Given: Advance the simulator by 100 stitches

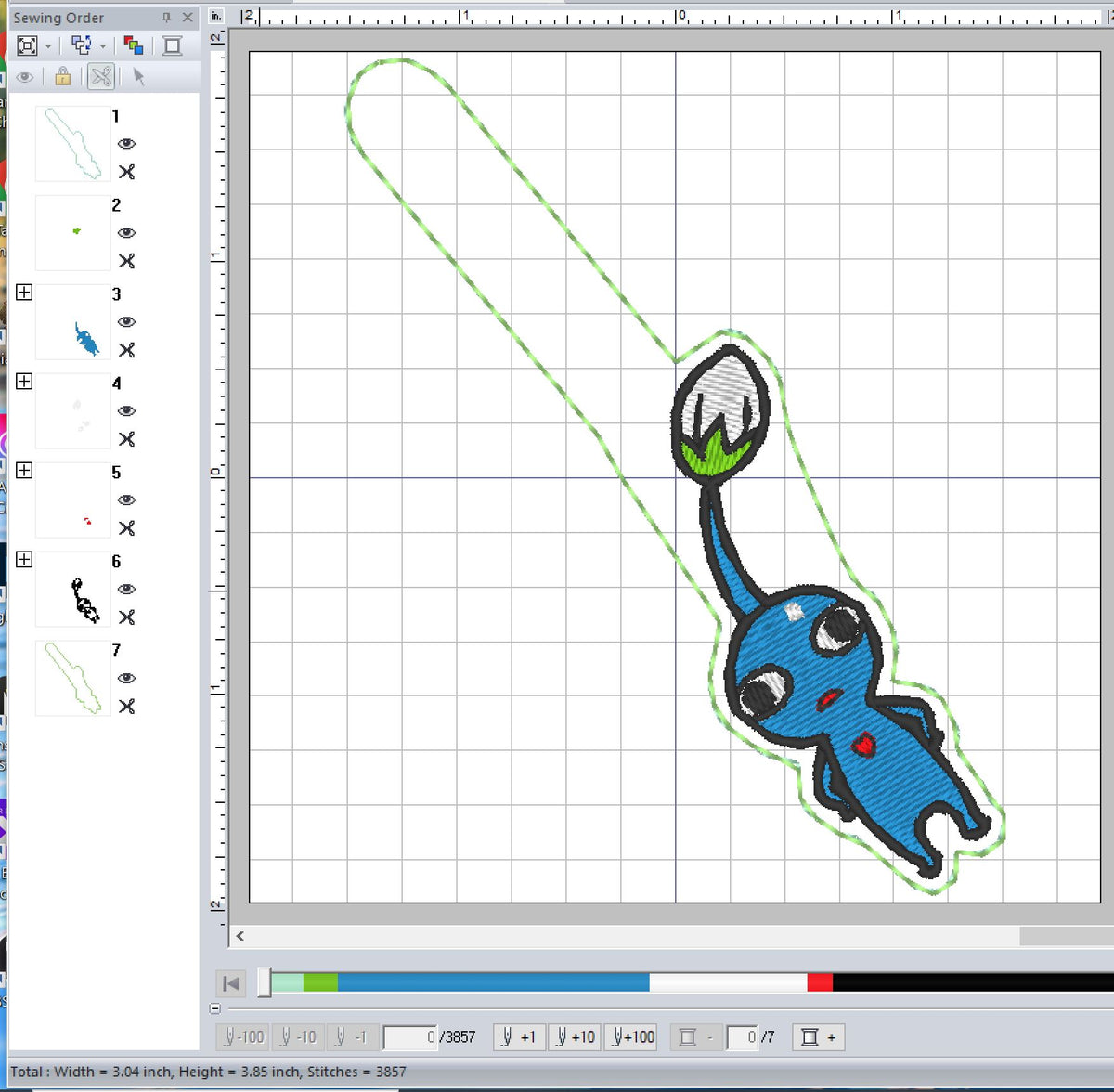Looking at the screenshot, I should coord(631,1037).
